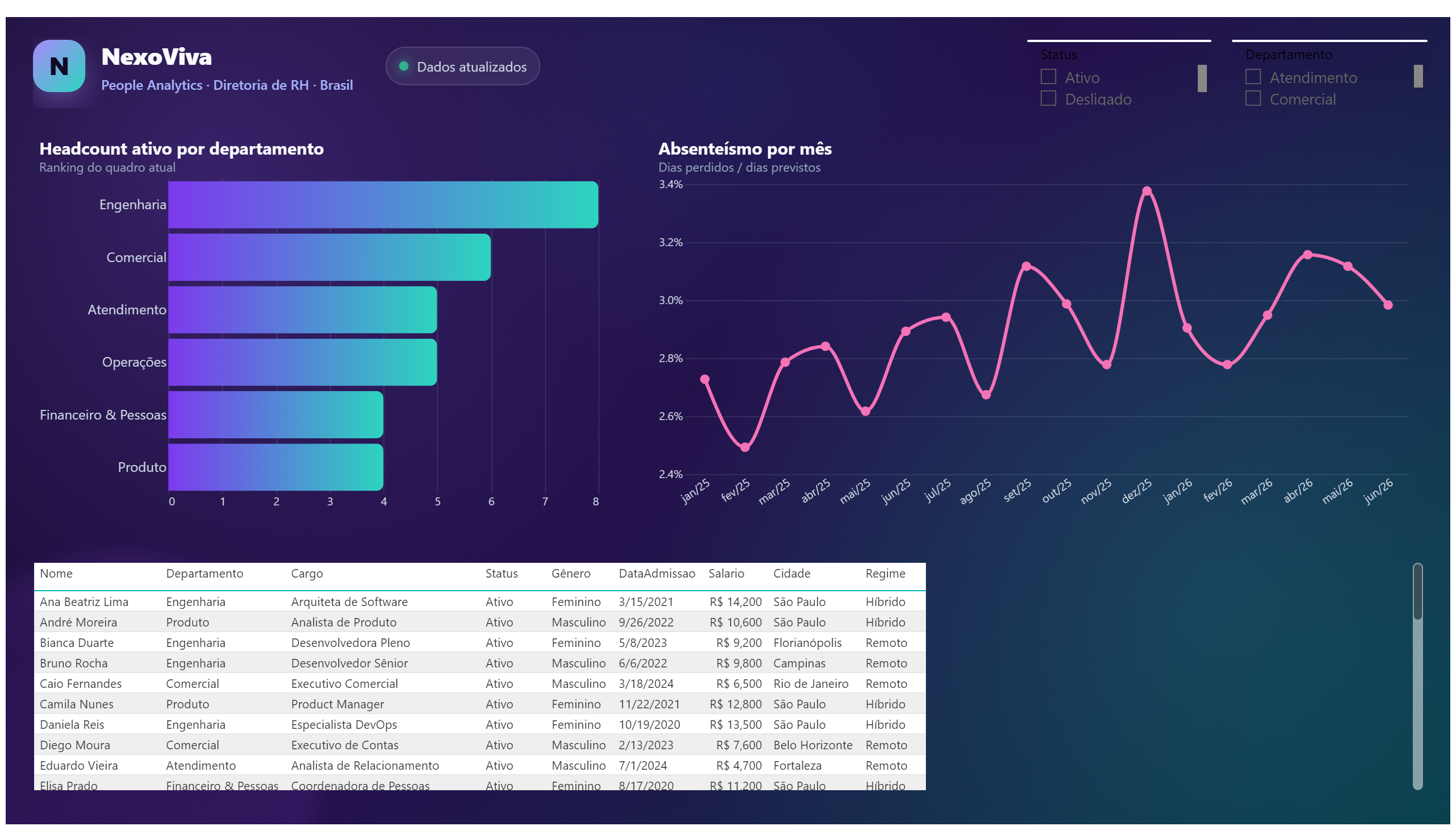Viewport: 1456px width, 830px height.
Task: Select the Operações bar in headcount chart
Action: tap(303, 362)
